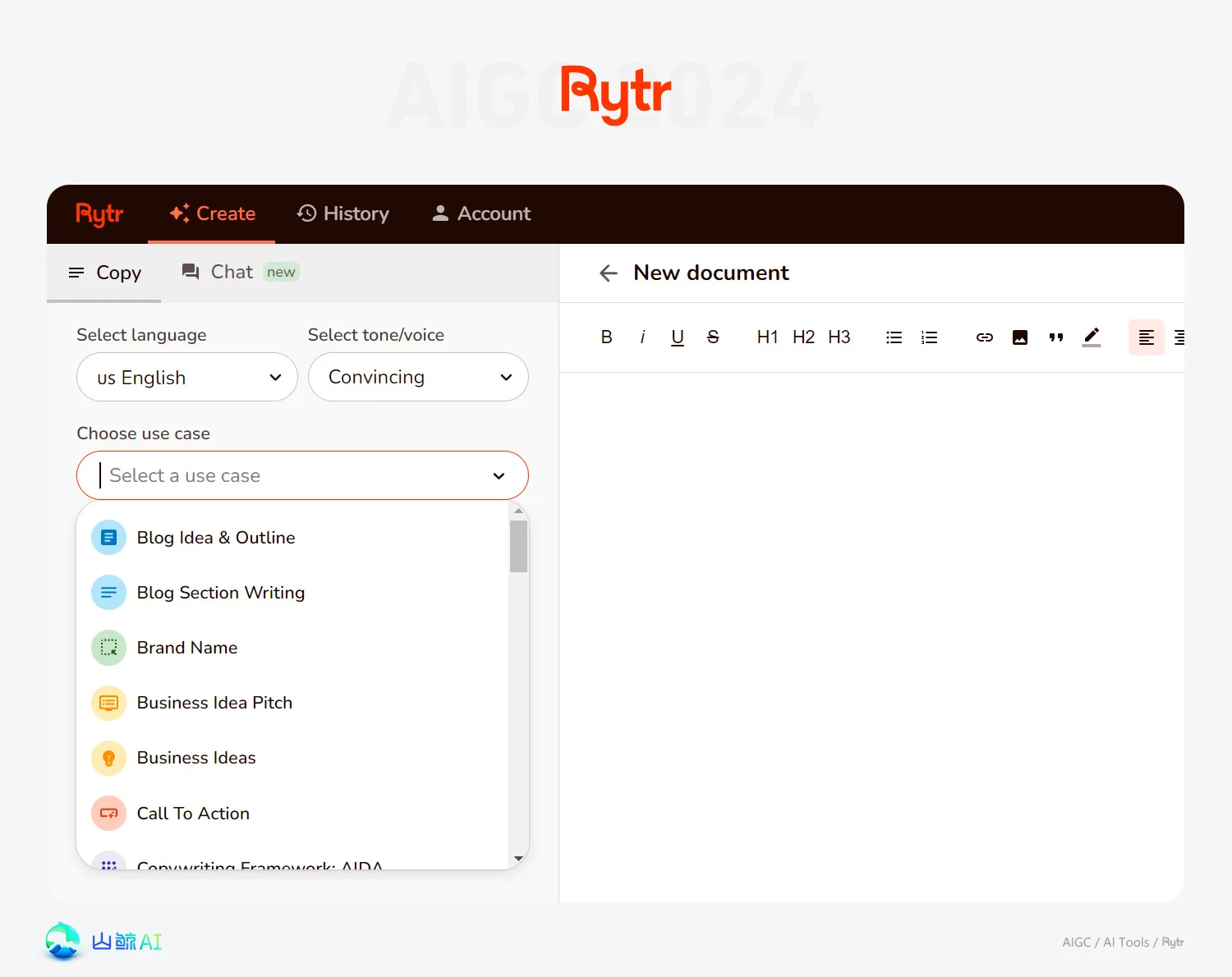This screenshot has height=977, width=1232.
Task: Go back using the arrow beside New document
Action: pos(609,273)
